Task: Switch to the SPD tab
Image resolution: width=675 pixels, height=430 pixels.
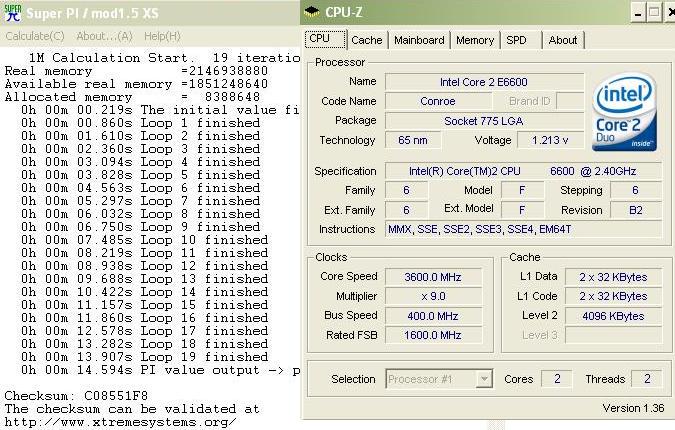Action: click(x=520, y=40)
